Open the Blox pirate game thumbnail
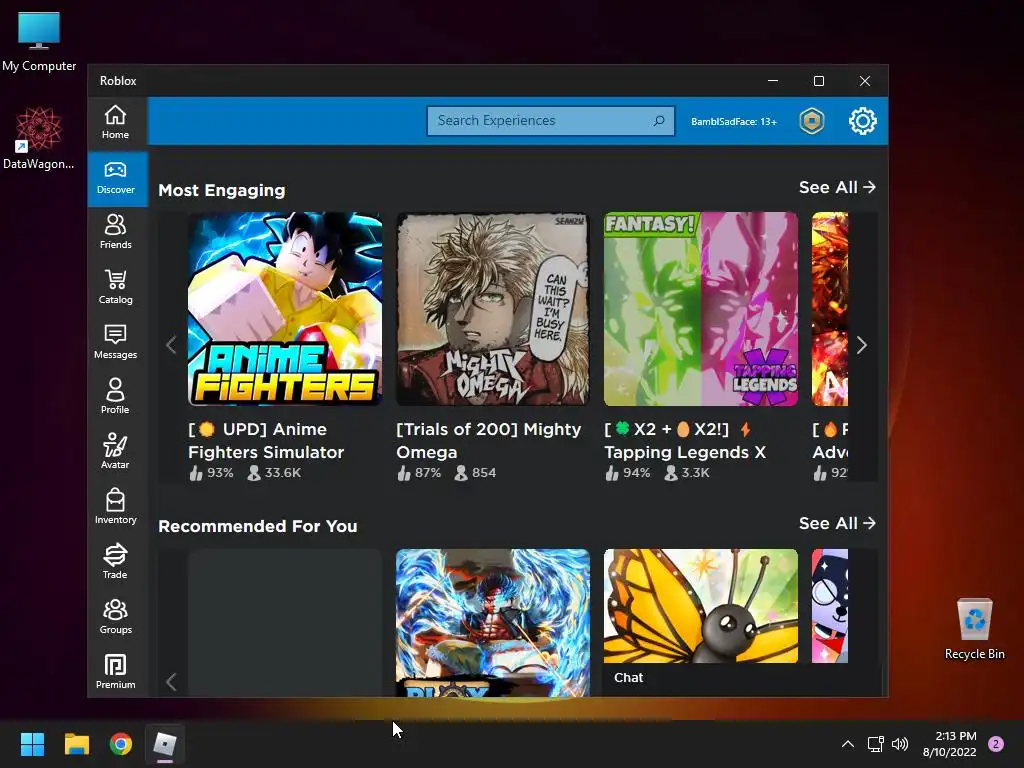The height and width of the screenshot is (768, 1024). [493, 623]
